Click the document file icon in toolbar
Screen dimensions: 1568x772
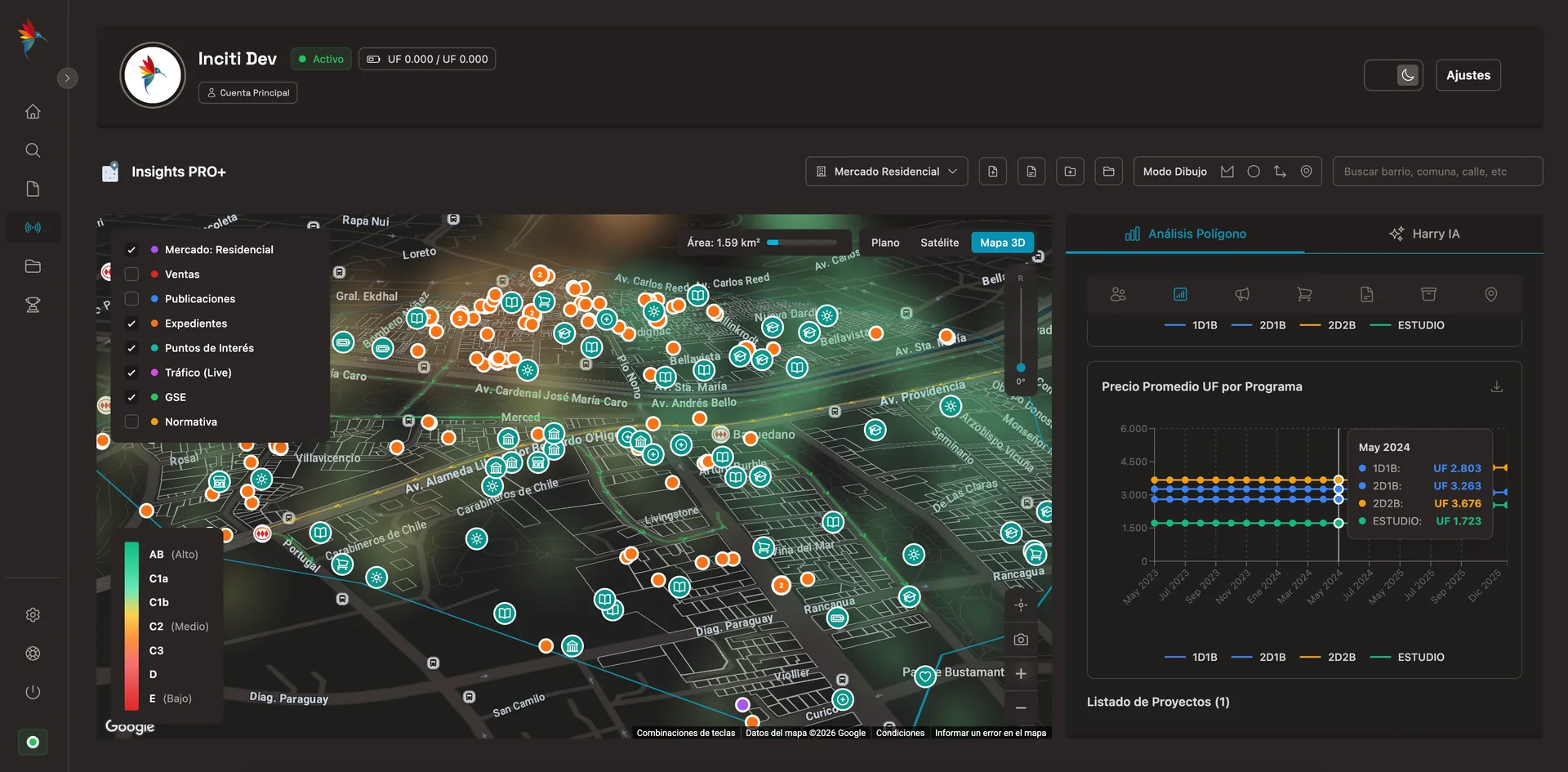point(1031,172)
